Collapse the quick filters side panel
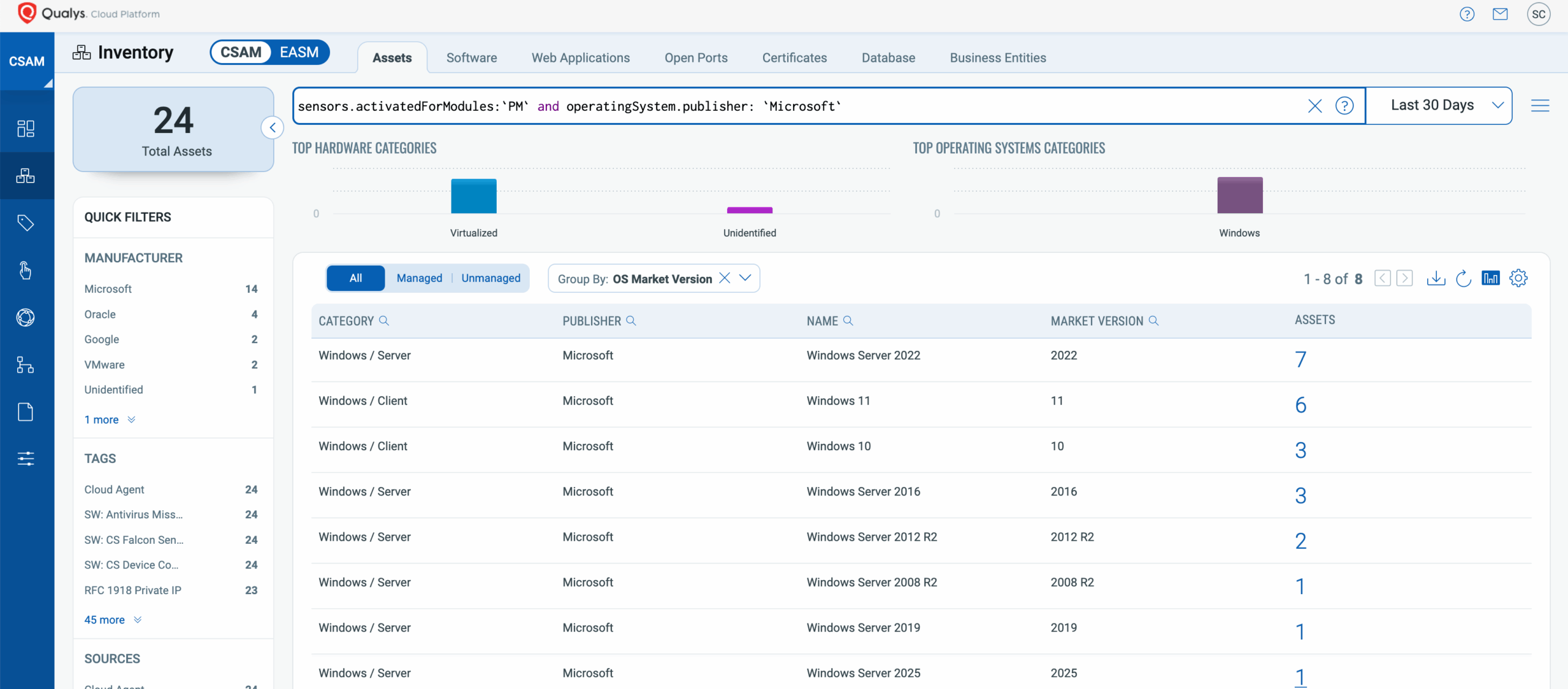Image resolution: width=1568 pixels, height=689 pixels. (x=273, y=128)
